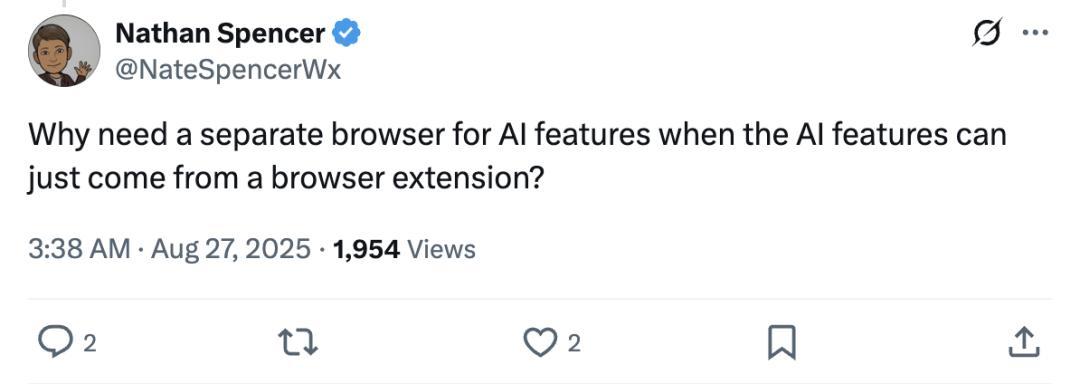The height and width of the screenshot is (384, 1080).
Task: Click the Views label
Action: 442,249
